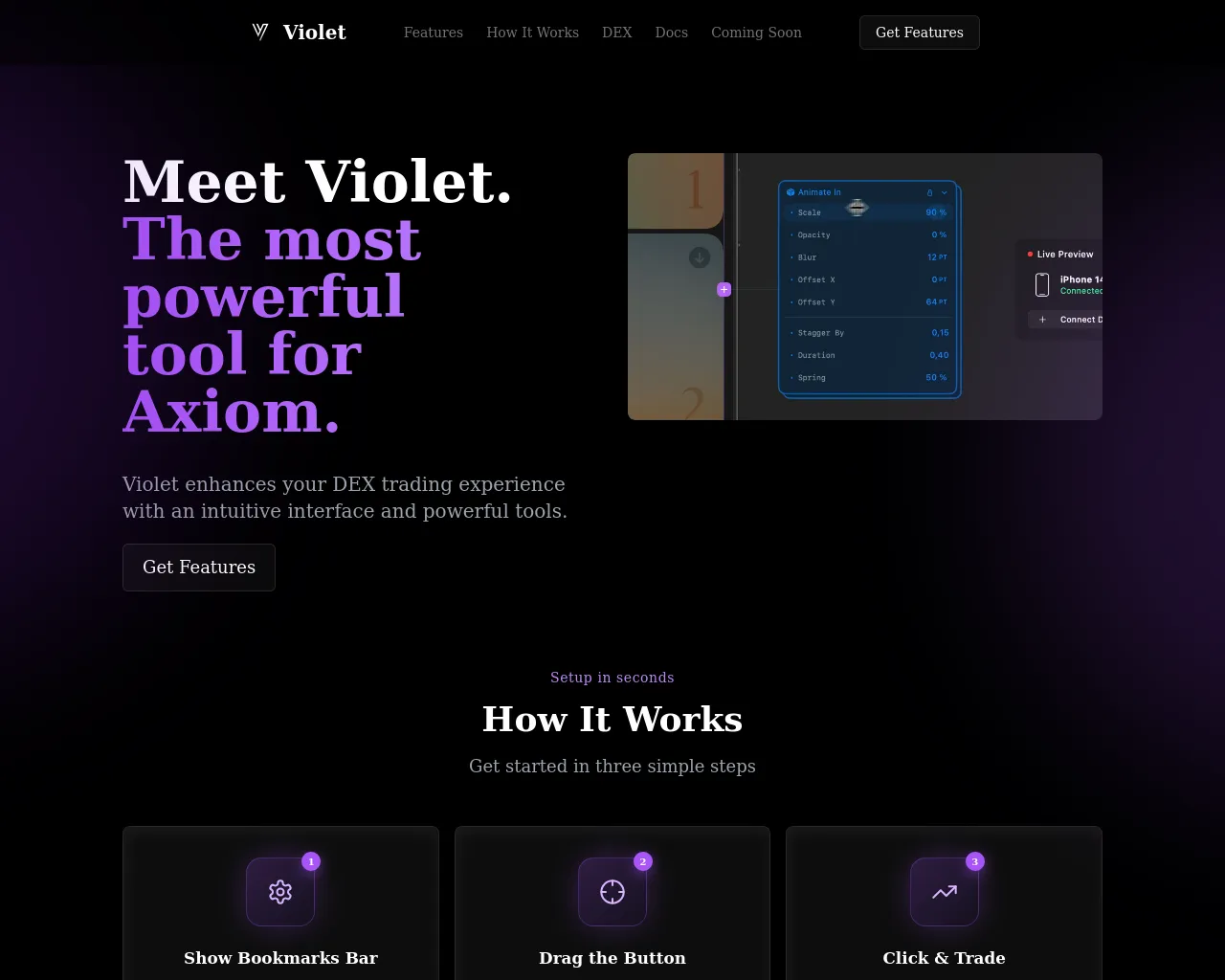Click the Scale row in preview panel
The width and height of the screenshot is (1225, 980).
click(868, 212)
